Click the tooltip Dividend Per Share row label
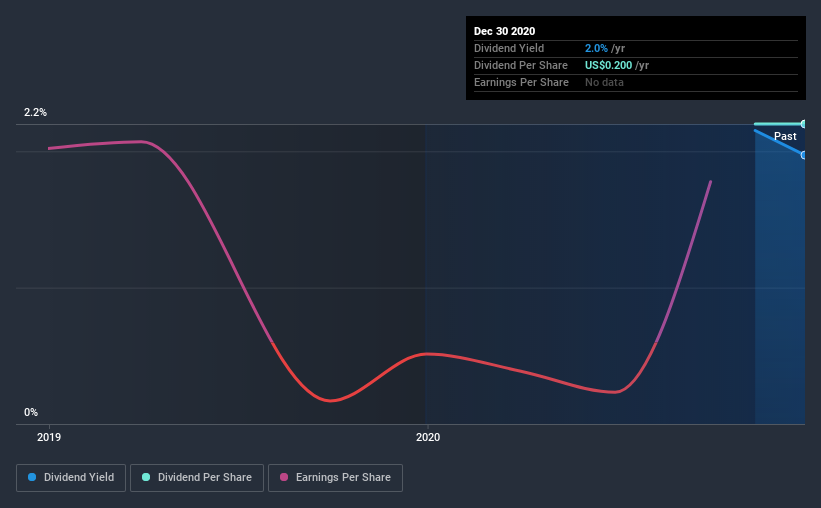This screenshot has width=821, height=508. [x=520, y=65]
